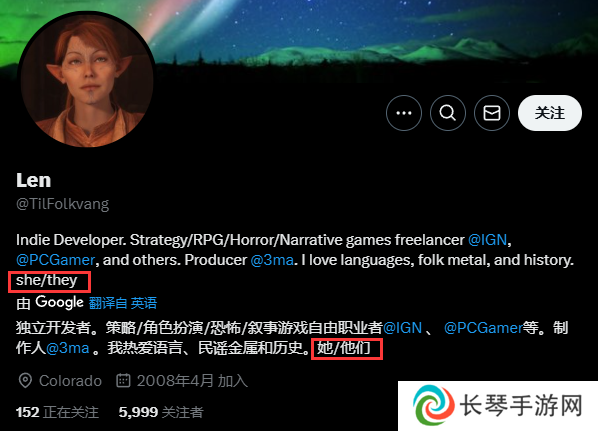Screen dimensions: 598x431
Task: Open @PCGamer link in translated Chinese bio
Action: coord(483,328)
